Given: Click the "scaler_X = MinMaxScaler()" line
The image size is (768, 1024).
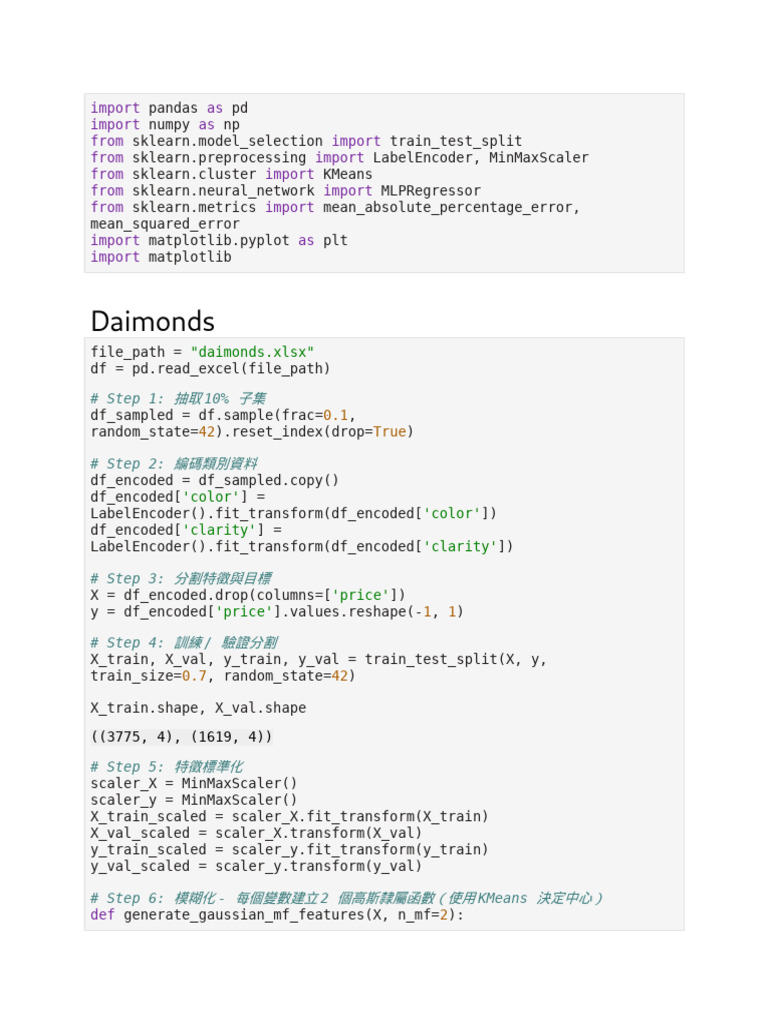Looking at the screenshot, I should coord(194,783).
